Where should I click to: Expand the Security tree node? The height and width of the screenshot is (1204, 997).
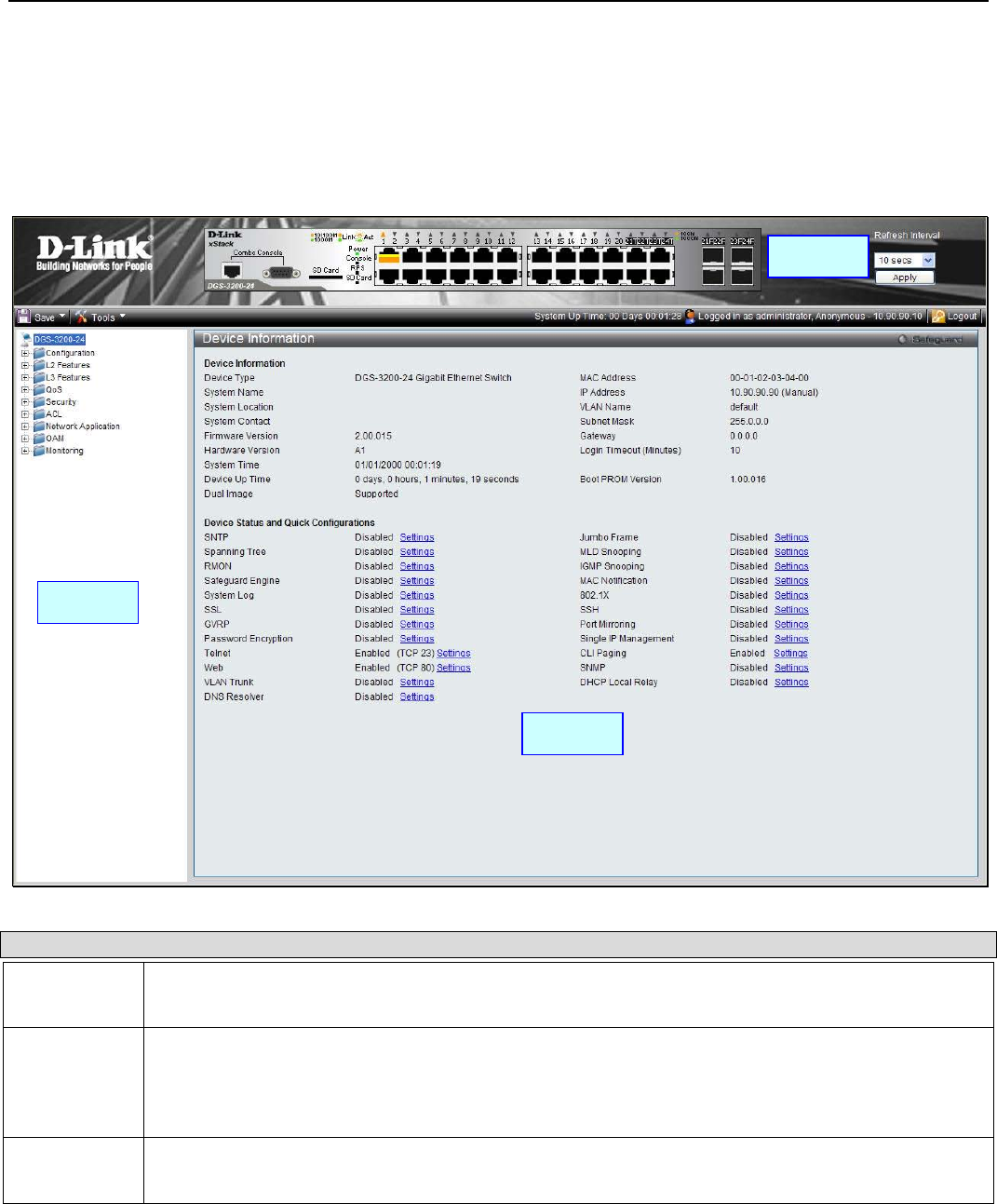coord(25,401)
